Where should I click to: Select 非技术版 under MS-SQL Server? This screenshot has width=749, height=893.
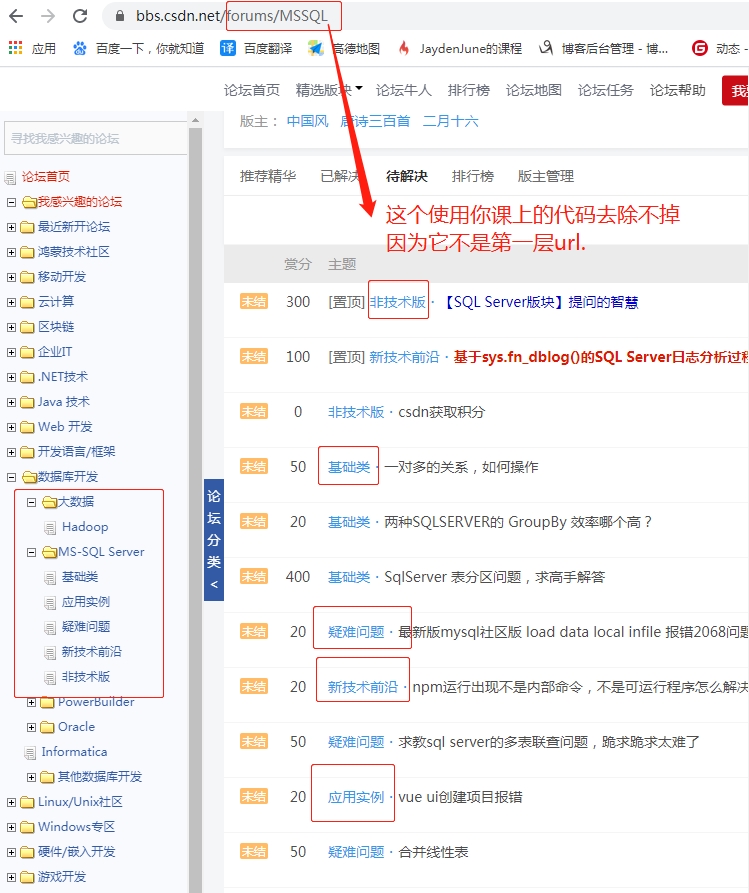coord(85,677)
